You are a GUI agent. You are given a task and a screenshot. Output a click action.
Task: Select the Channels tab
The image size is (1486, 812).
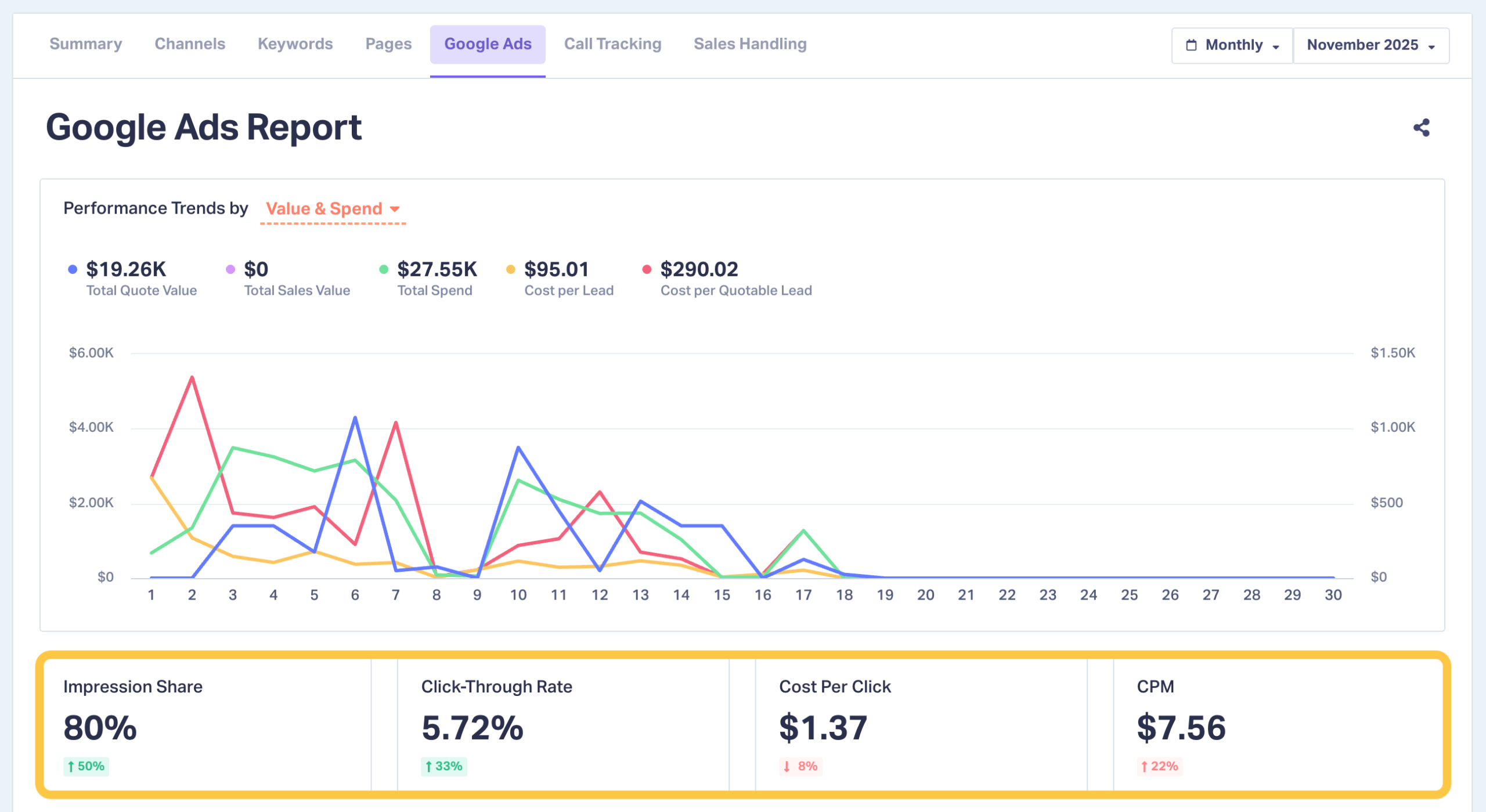(190, 44)
